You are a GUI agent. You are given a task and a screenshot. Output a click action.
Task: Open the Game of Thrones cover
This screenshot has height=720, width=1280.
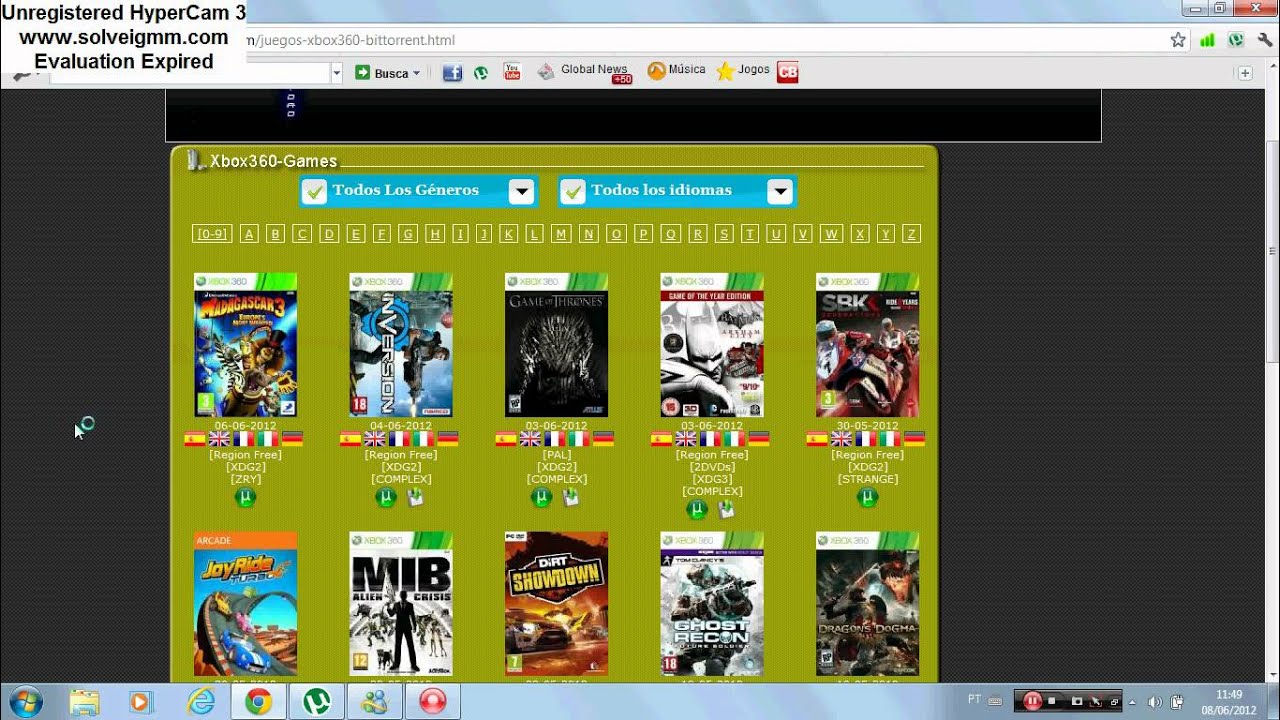(x=556, y=345)
